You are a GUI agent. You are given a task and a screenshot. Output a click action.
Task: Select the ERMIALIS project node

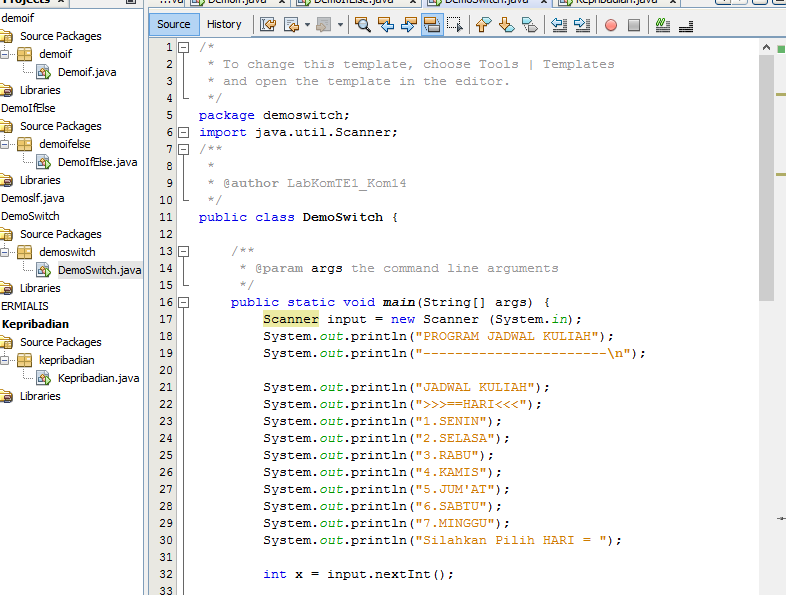pos(25,306)
